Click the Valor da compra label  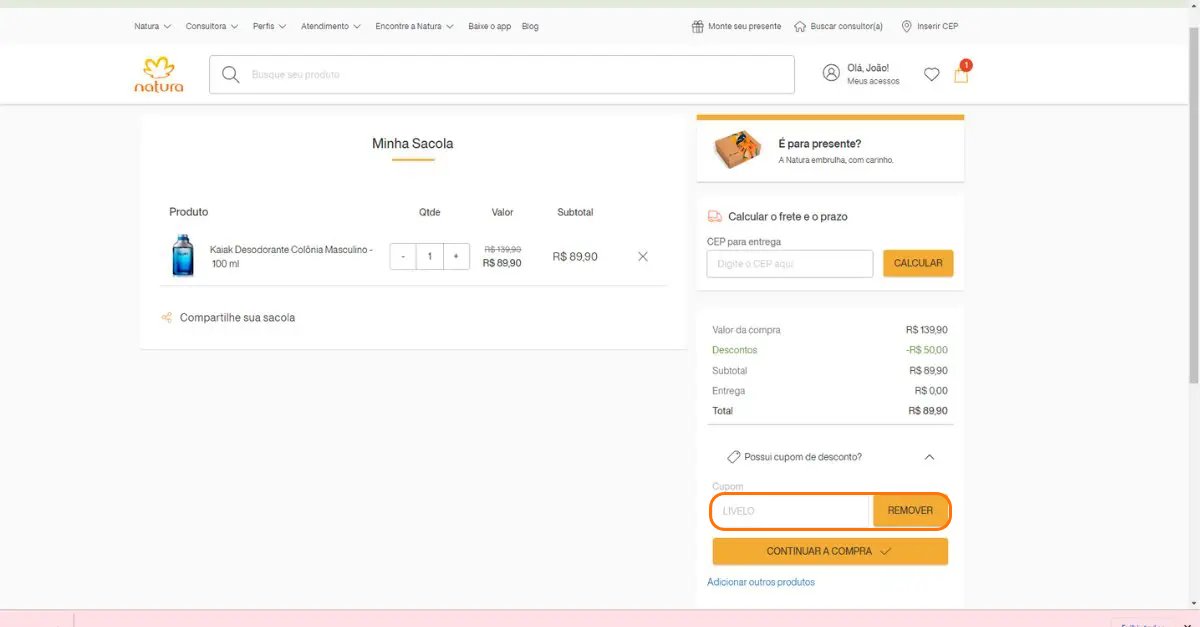pos(746,330)
